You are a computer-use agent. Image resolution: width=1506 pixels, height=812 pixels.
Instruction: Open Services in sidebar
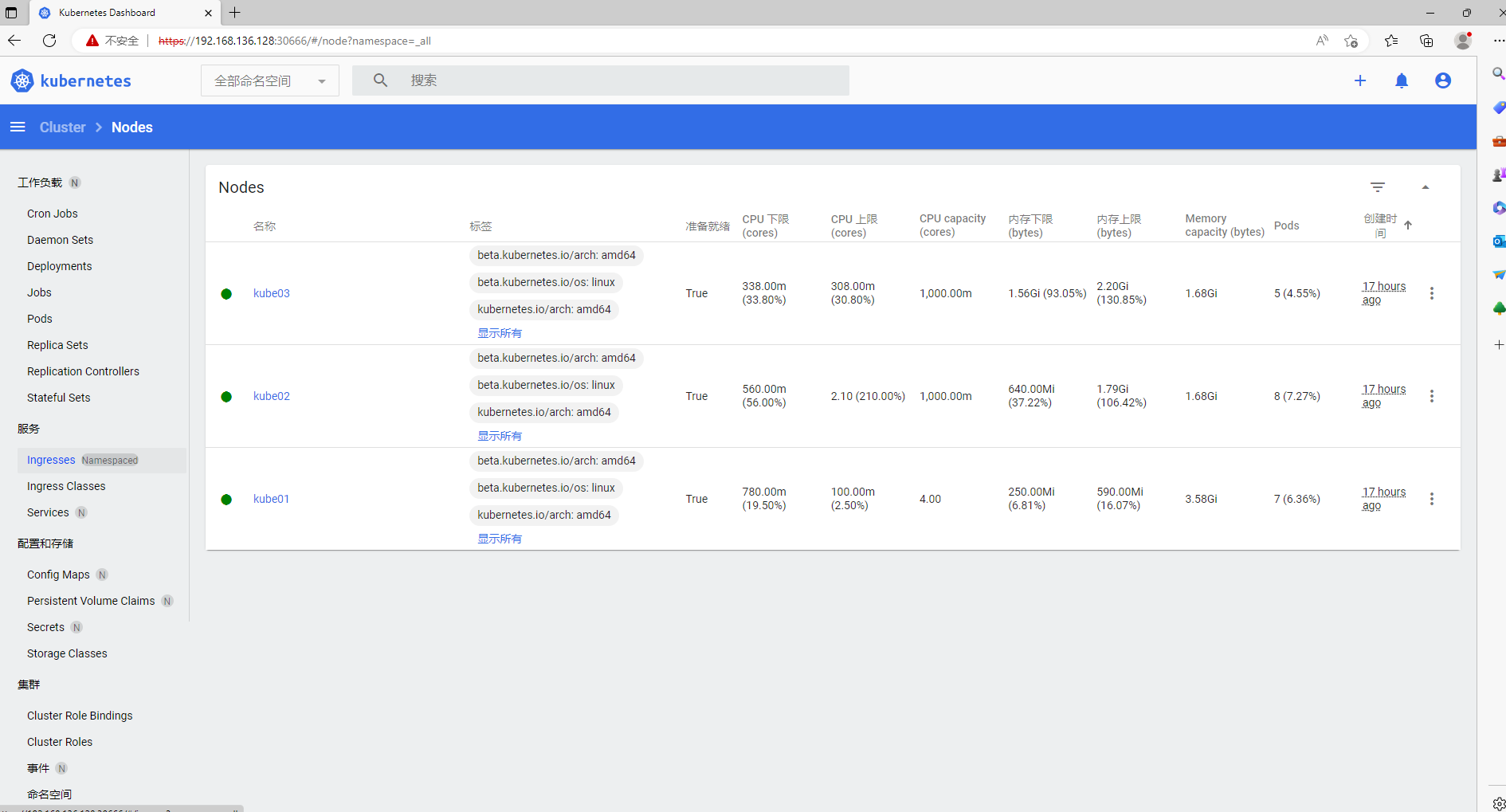(48, 512)
